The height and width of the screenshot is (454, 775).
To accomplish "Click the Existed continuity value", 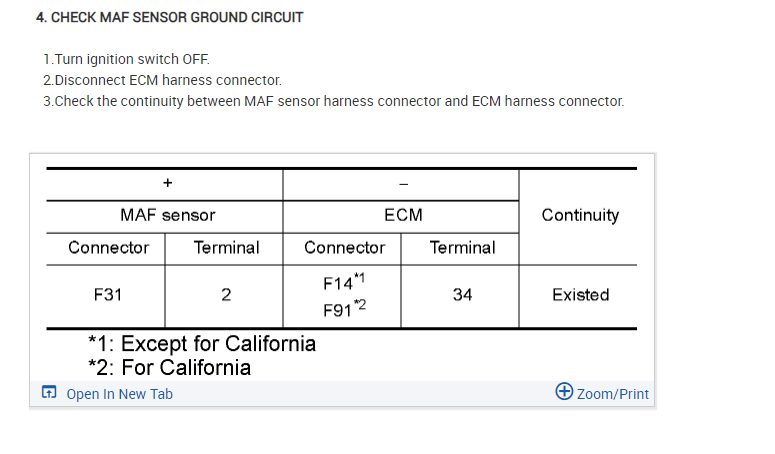I will click(x=580, y=295).
